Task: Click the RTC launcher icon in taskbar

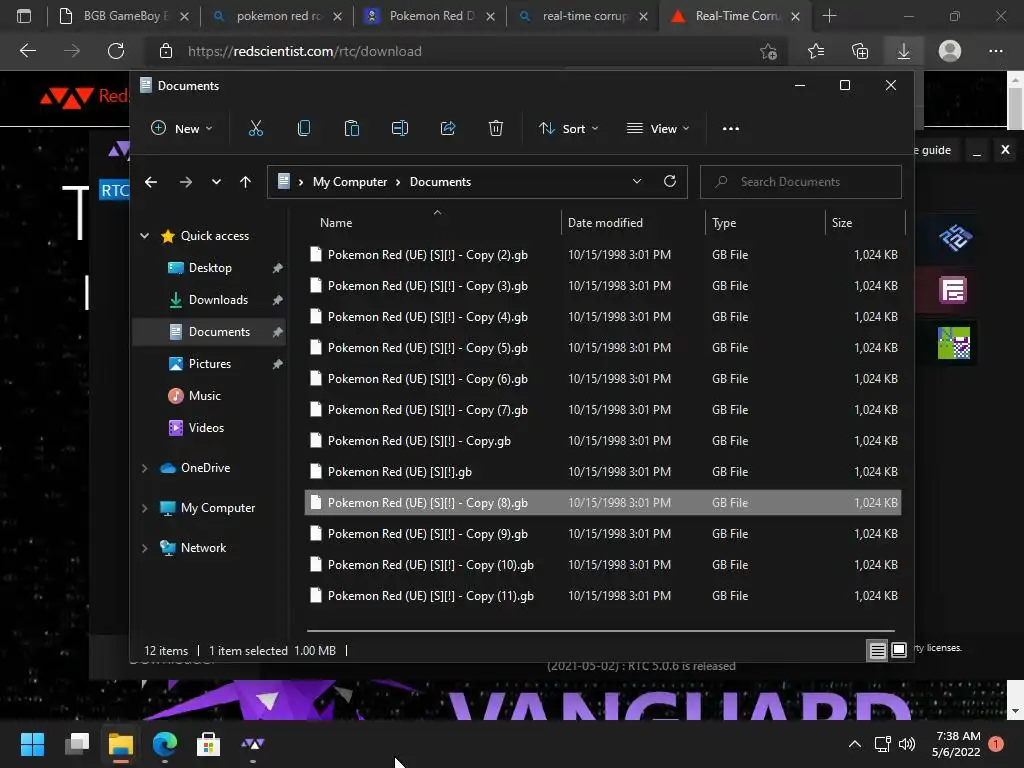Action: [253, 744]
